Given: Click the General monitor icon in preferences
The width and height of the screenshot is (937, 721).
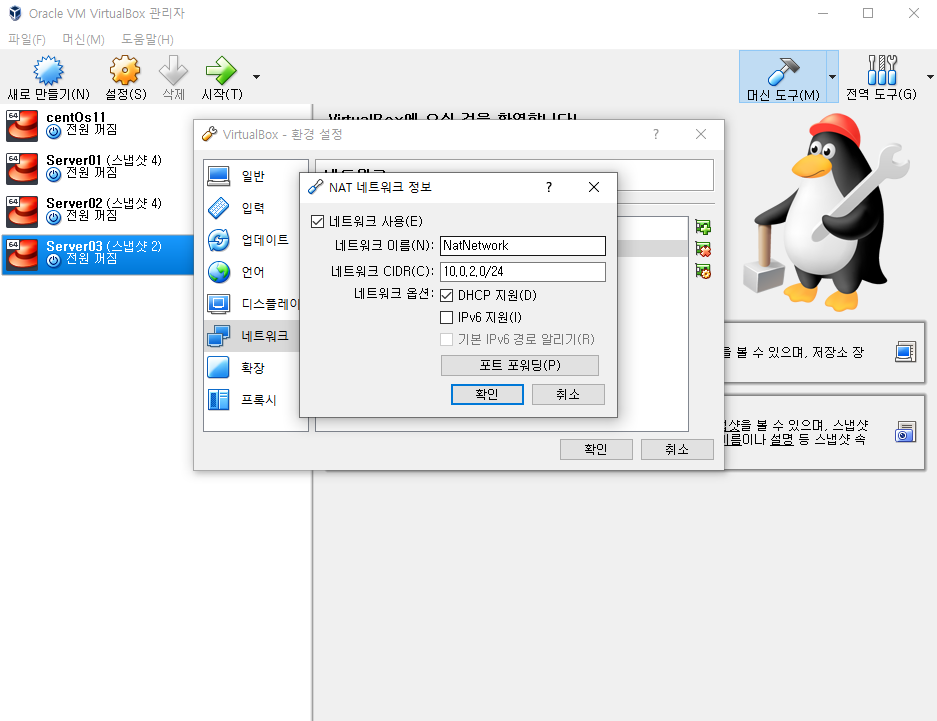Looking at the screenshot, I should [x=219, y=176].
